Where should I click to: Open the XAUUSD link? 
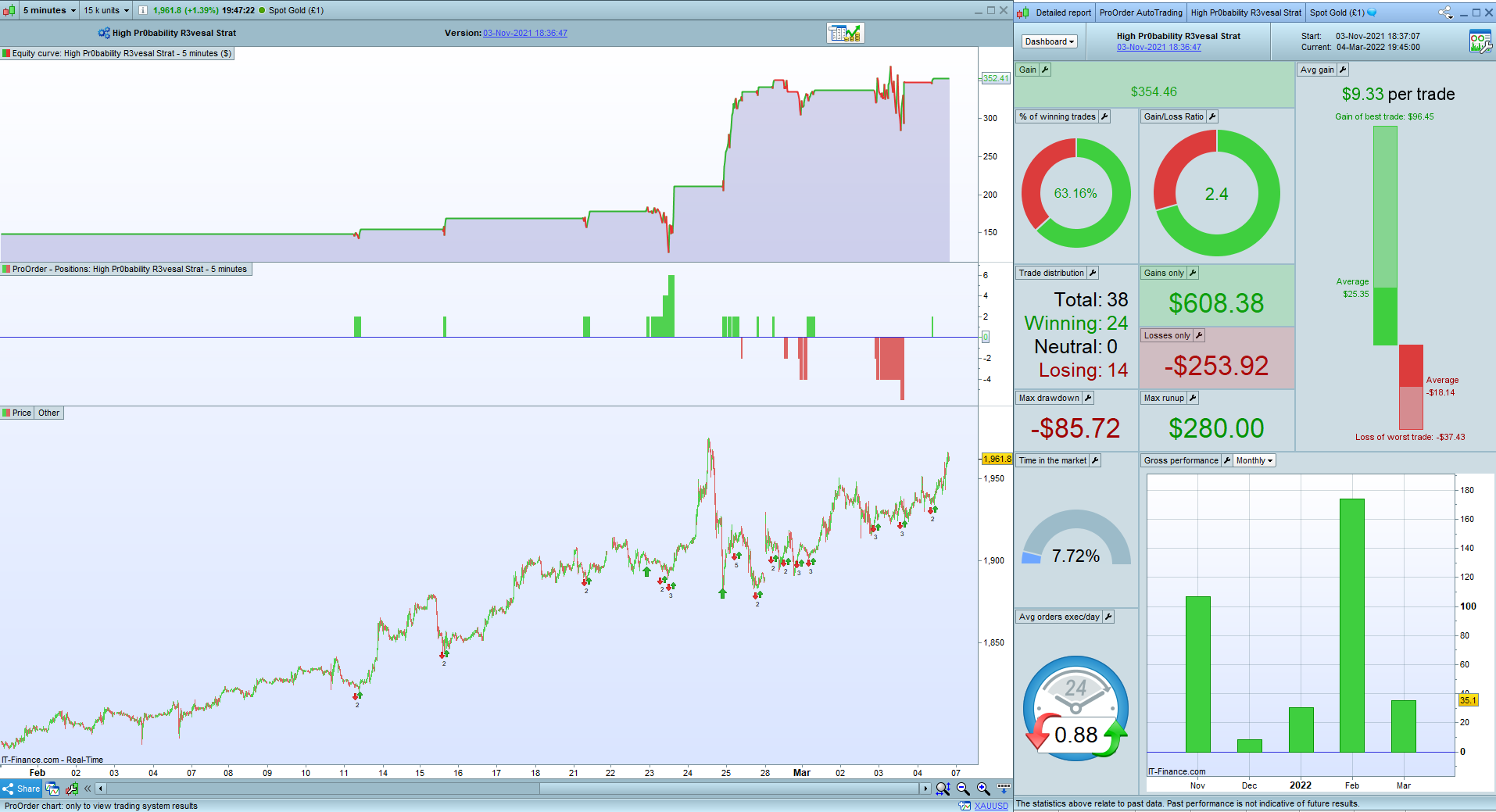click(991, 806)
